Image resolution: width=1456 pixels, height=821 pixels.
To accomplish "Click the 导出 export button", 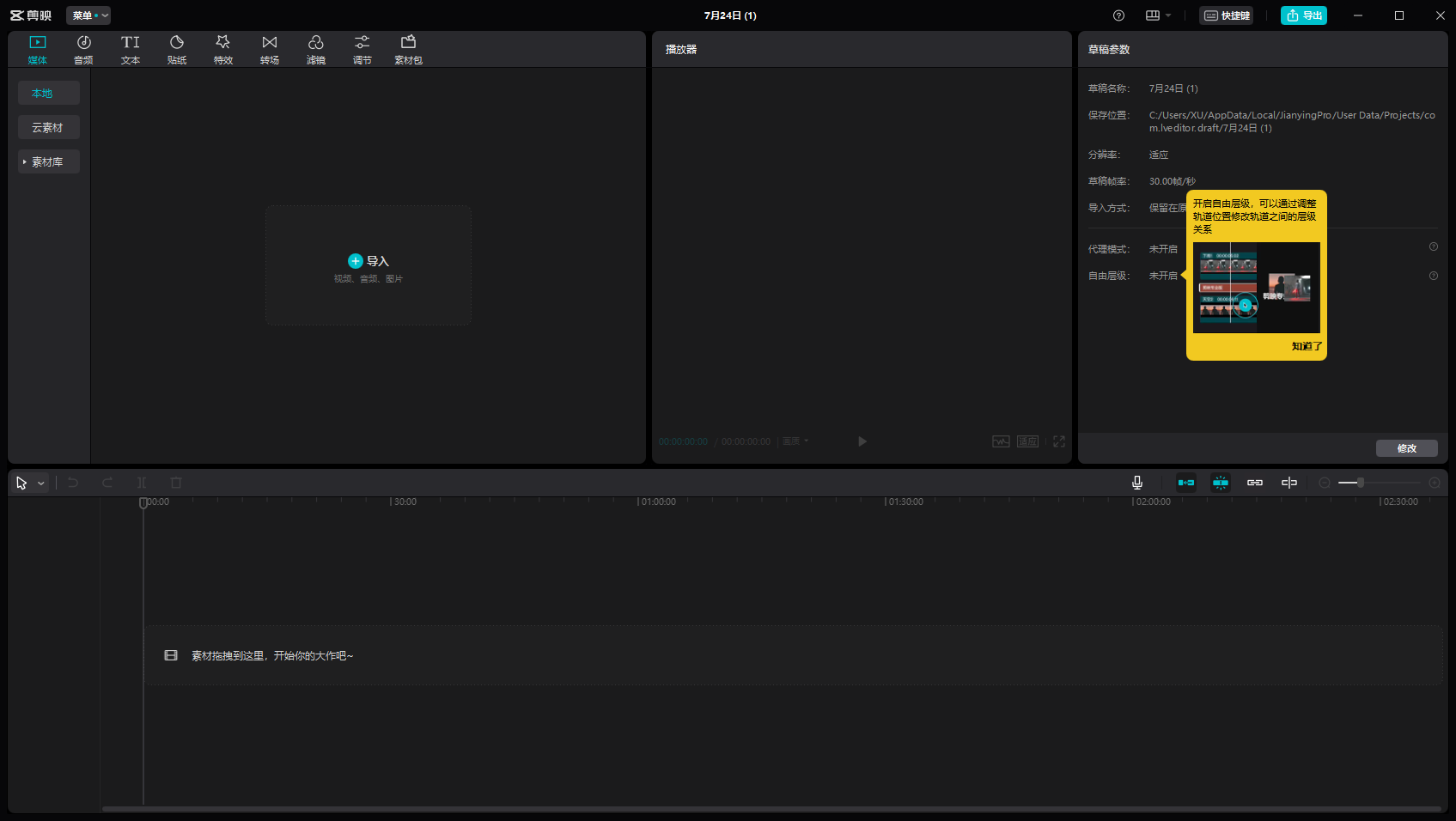I will [x=1303, y=15].
